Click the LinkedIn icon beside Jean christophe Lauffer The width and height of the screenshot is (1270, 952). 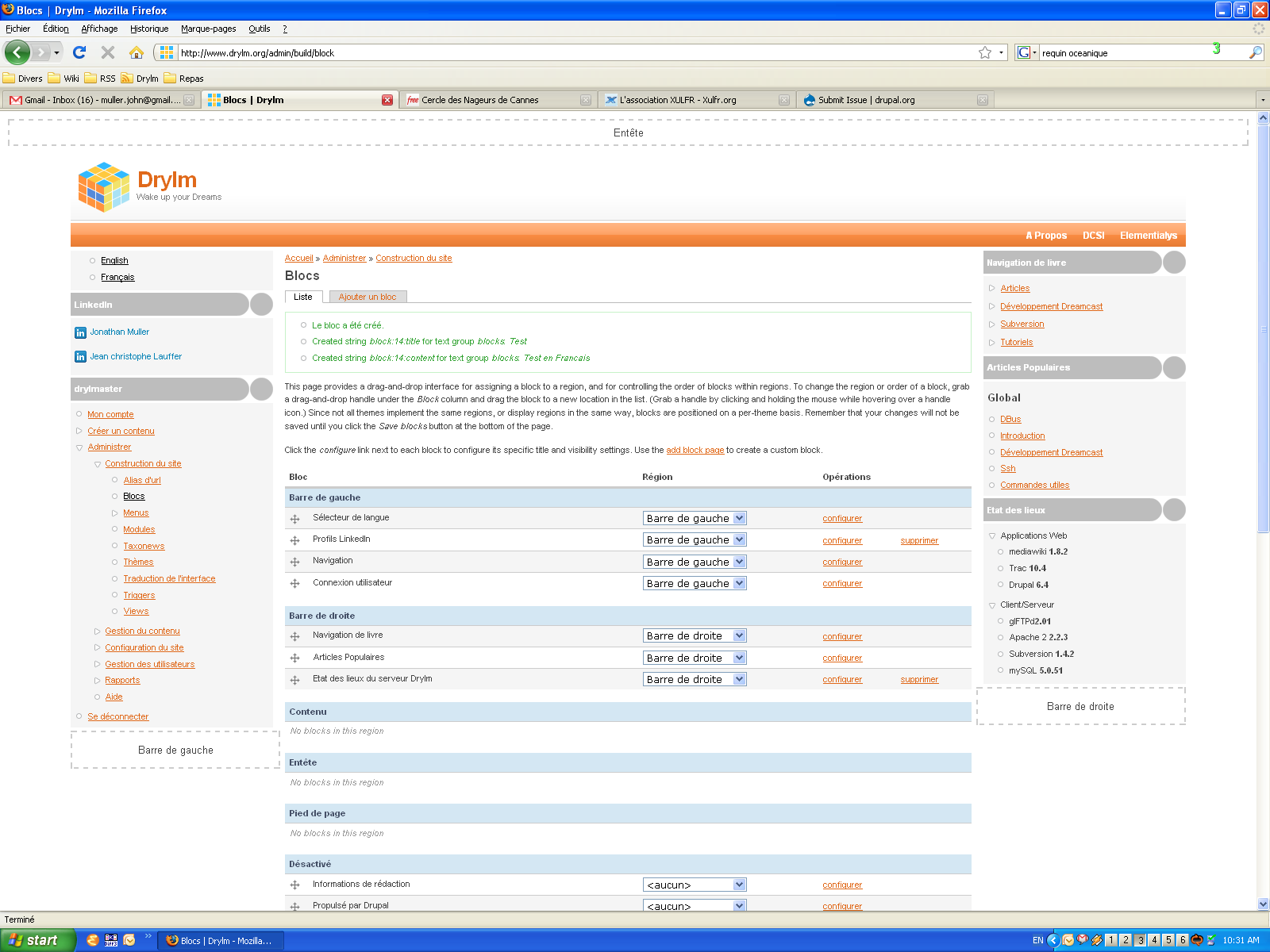[80, 357]
